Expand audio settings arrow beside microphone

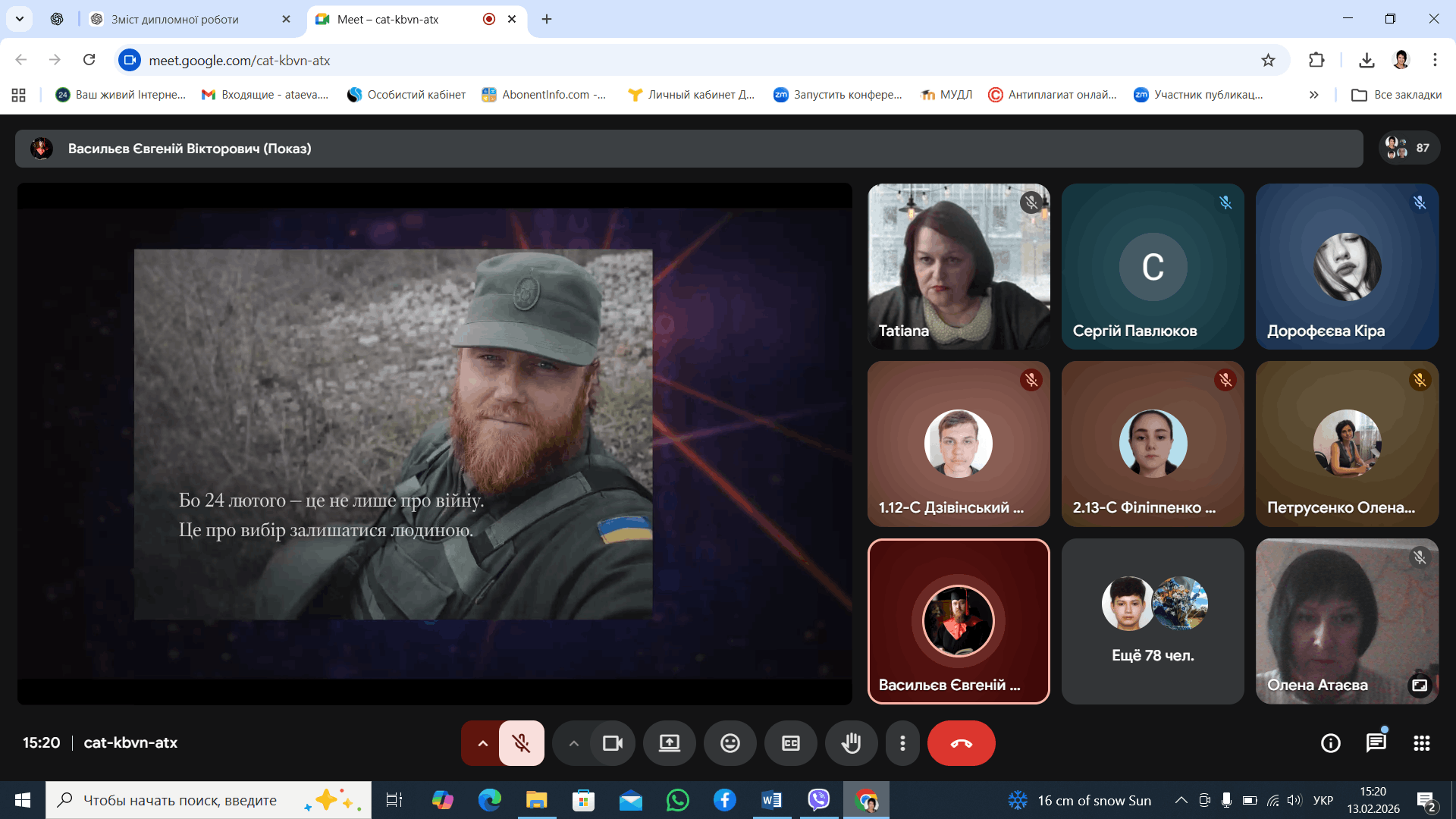482,743
